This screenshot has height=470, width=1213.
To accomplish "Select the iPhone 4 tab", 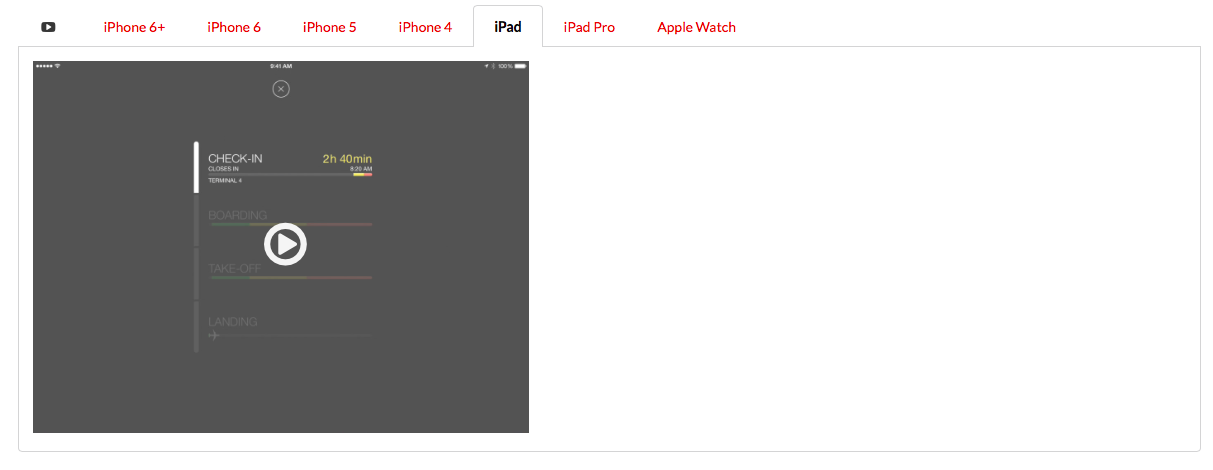I will [425, 27].
